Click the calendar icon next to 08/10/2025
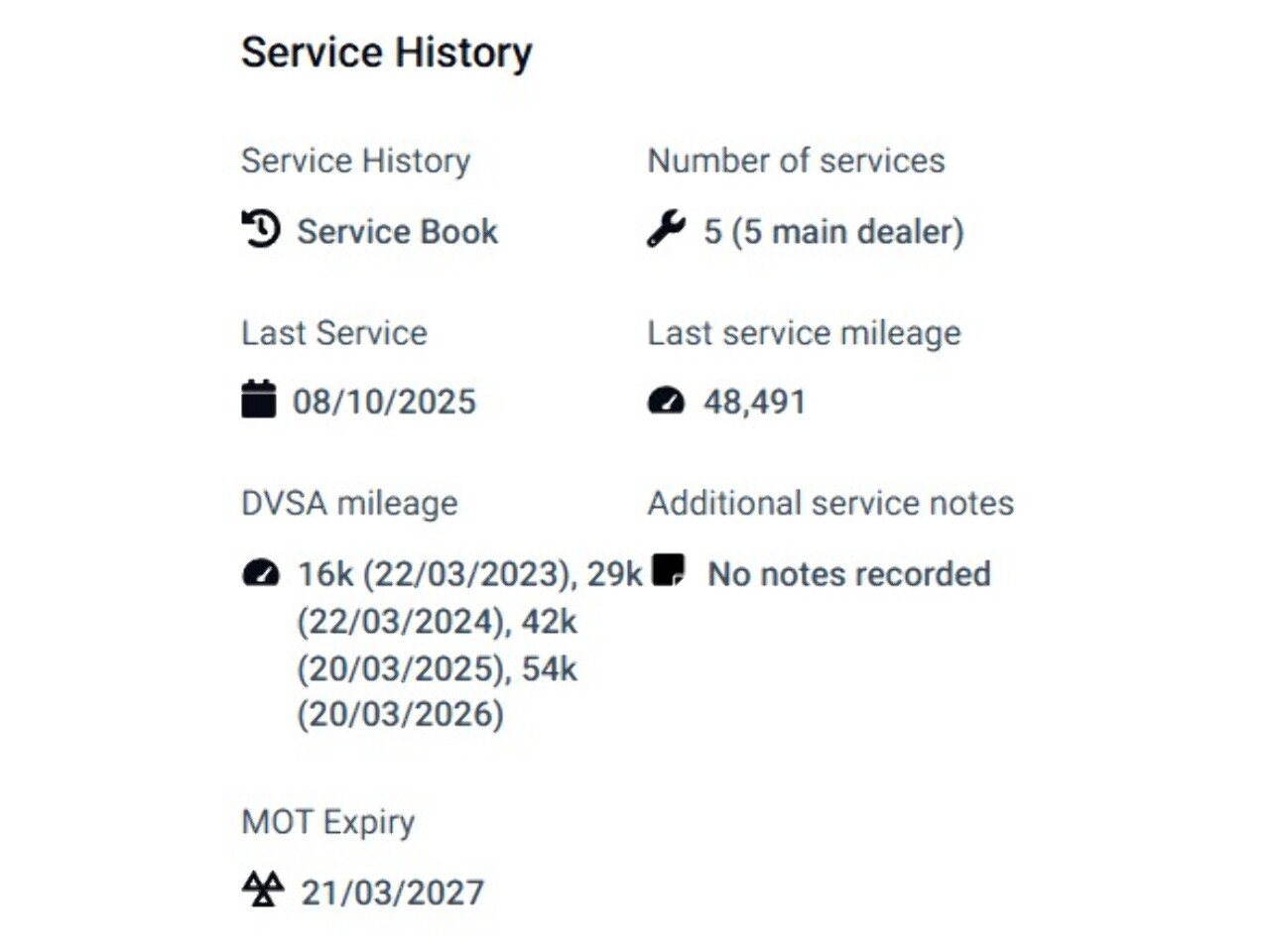This screenshot has height=952, width=1270. click(x=259, y=400)
